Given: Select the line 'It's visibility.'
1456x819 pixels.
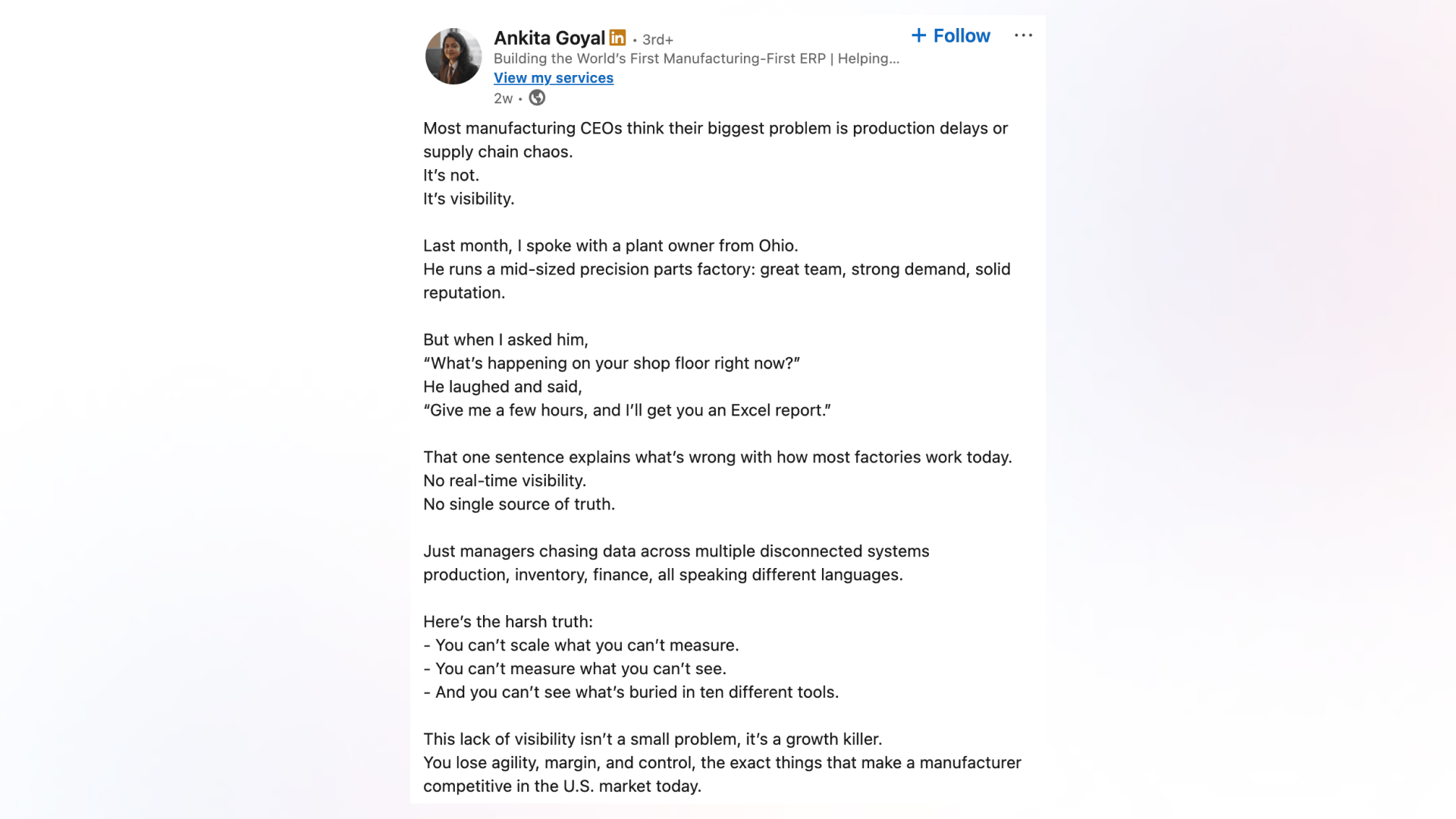Looking at the screenshot, I should (x=468, y=199).
